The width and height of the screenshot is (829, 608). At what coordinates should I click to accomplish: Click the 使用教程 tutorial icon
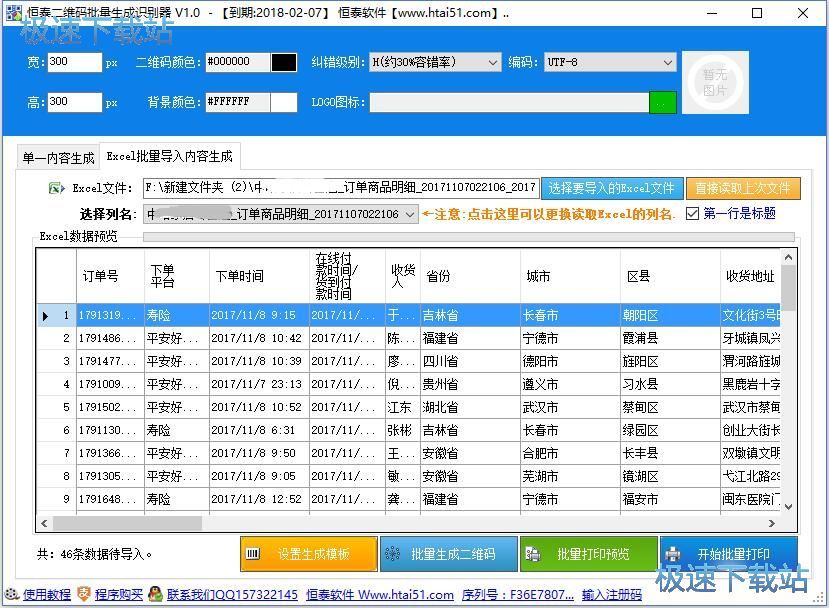tap(12, 594)
